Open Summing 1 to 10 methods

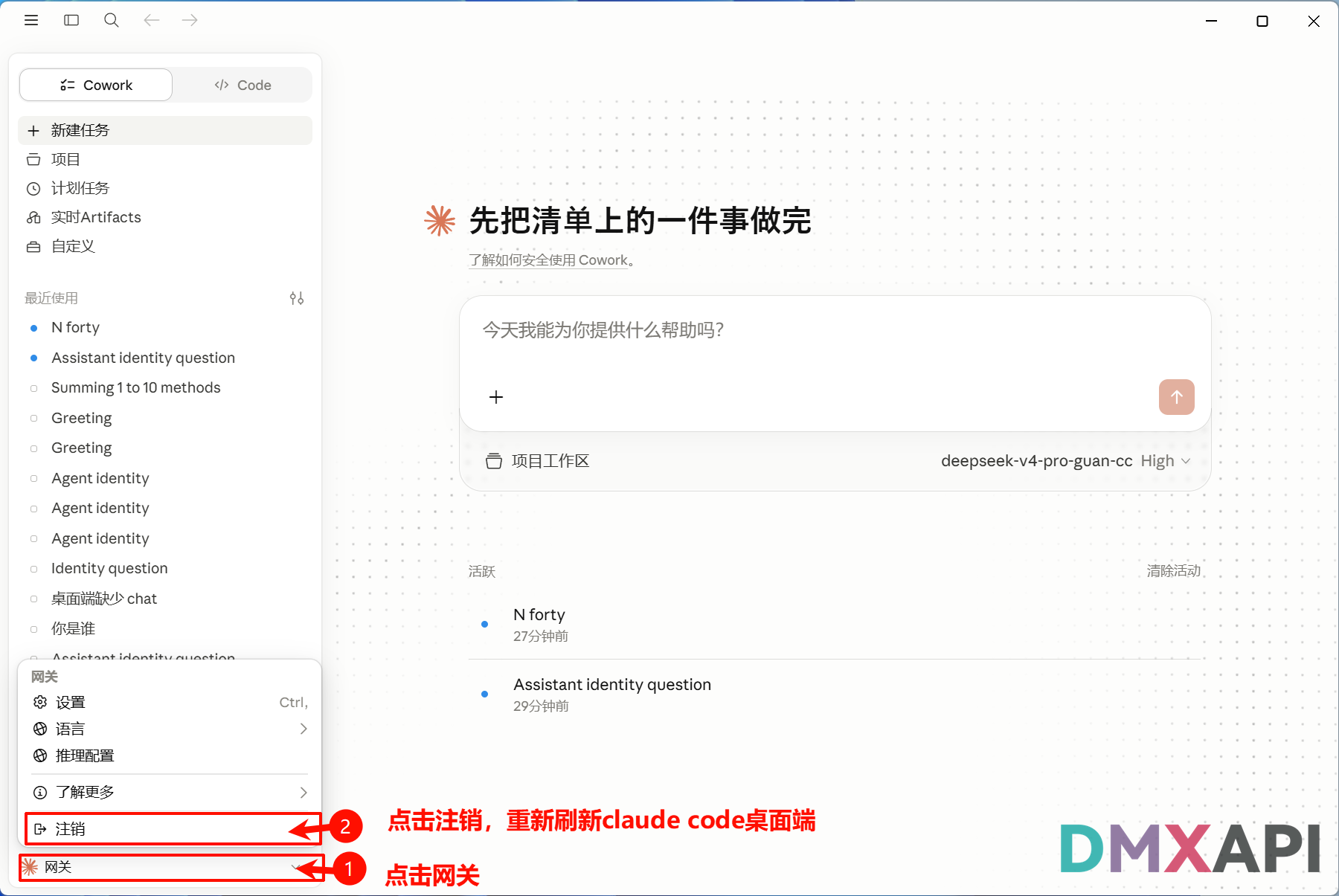click(x=165, y=387)
